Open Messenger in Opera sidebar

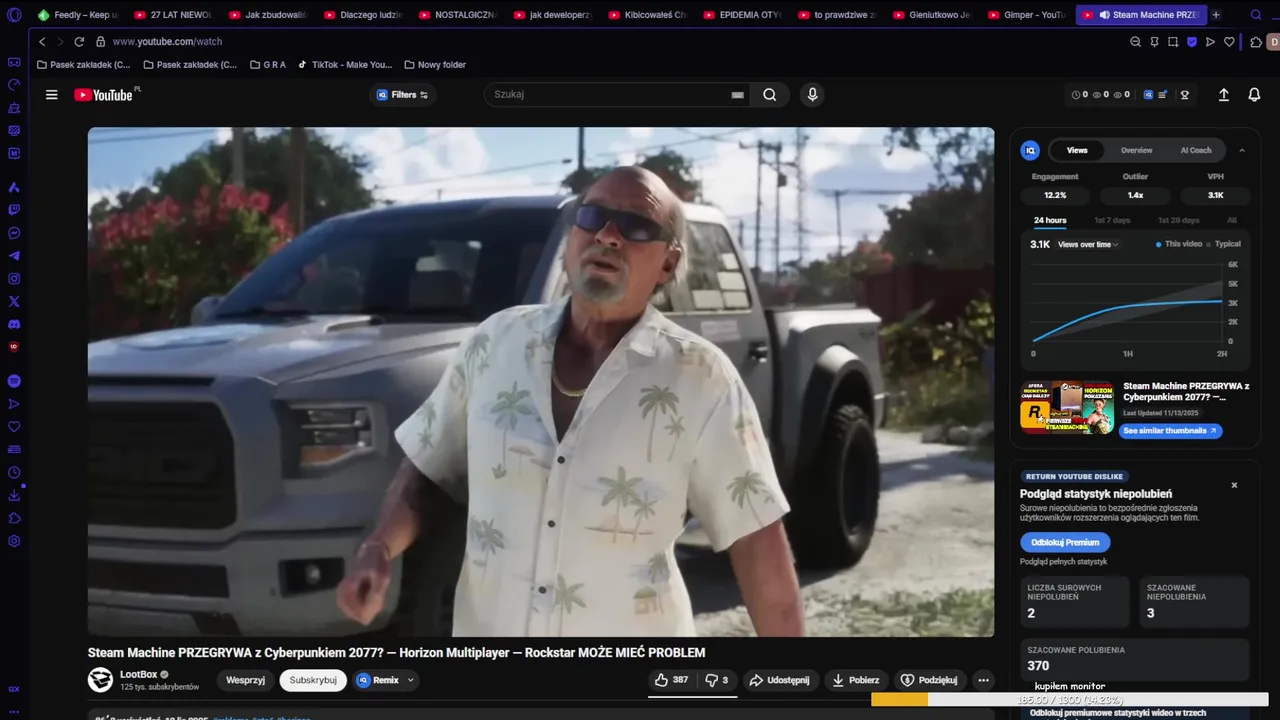tap(14, 233)
